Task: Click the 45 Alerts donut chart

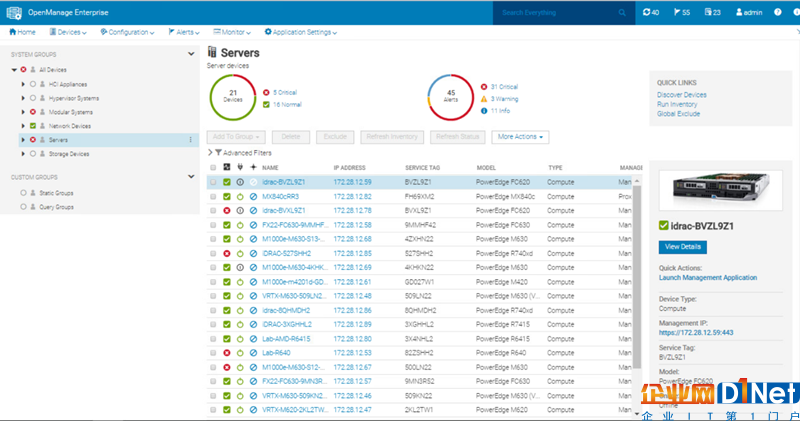Action: 451,97
